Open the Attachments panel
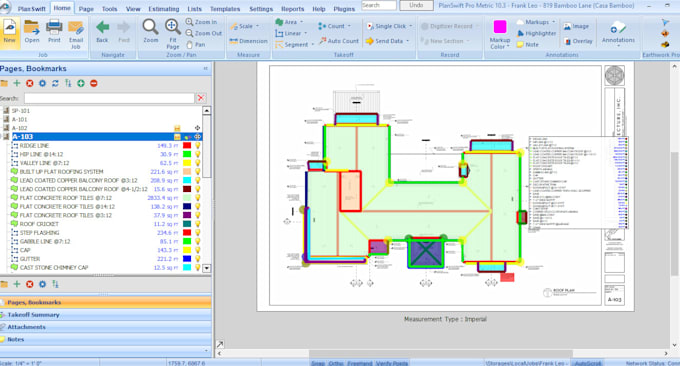 [x=105, y=327]
